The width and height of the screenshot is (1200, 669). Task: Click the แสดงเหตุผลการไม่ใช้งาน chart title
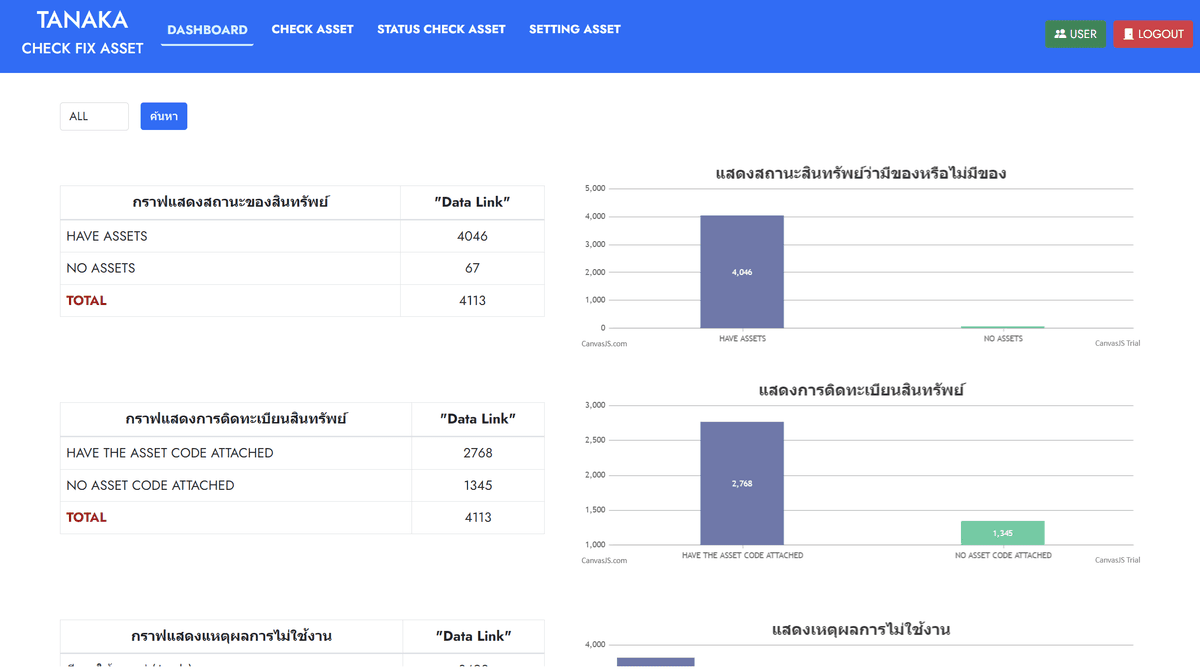point(861,629)
